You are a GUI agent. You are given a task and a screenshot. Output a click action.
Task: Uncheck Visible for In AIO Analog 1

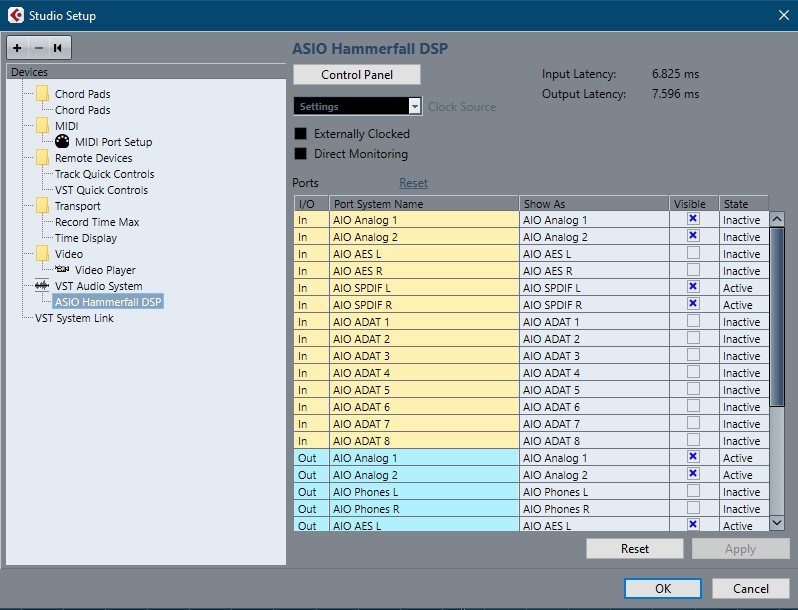click(x=693, y=219)
